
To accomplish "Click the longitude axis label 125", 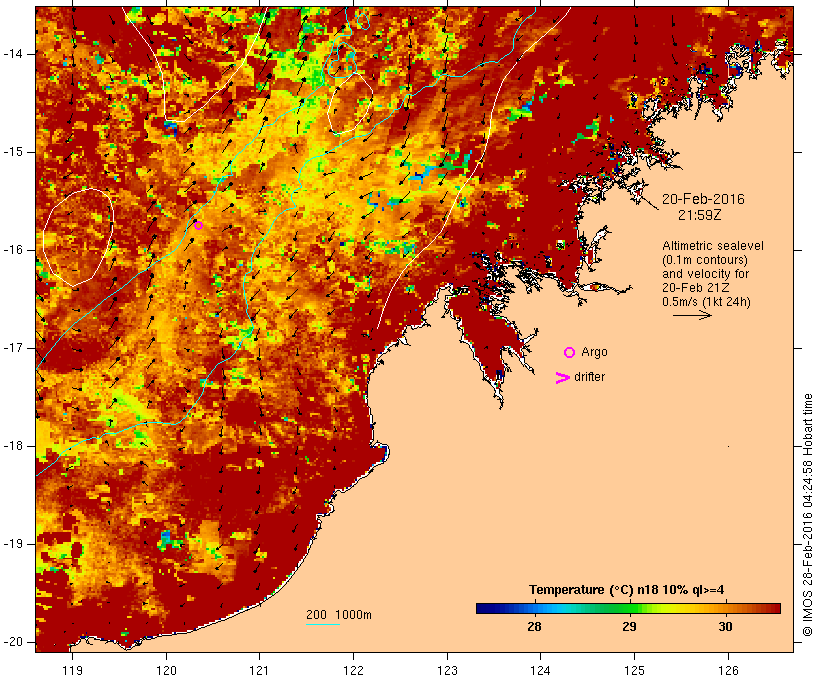I will 634,671.
